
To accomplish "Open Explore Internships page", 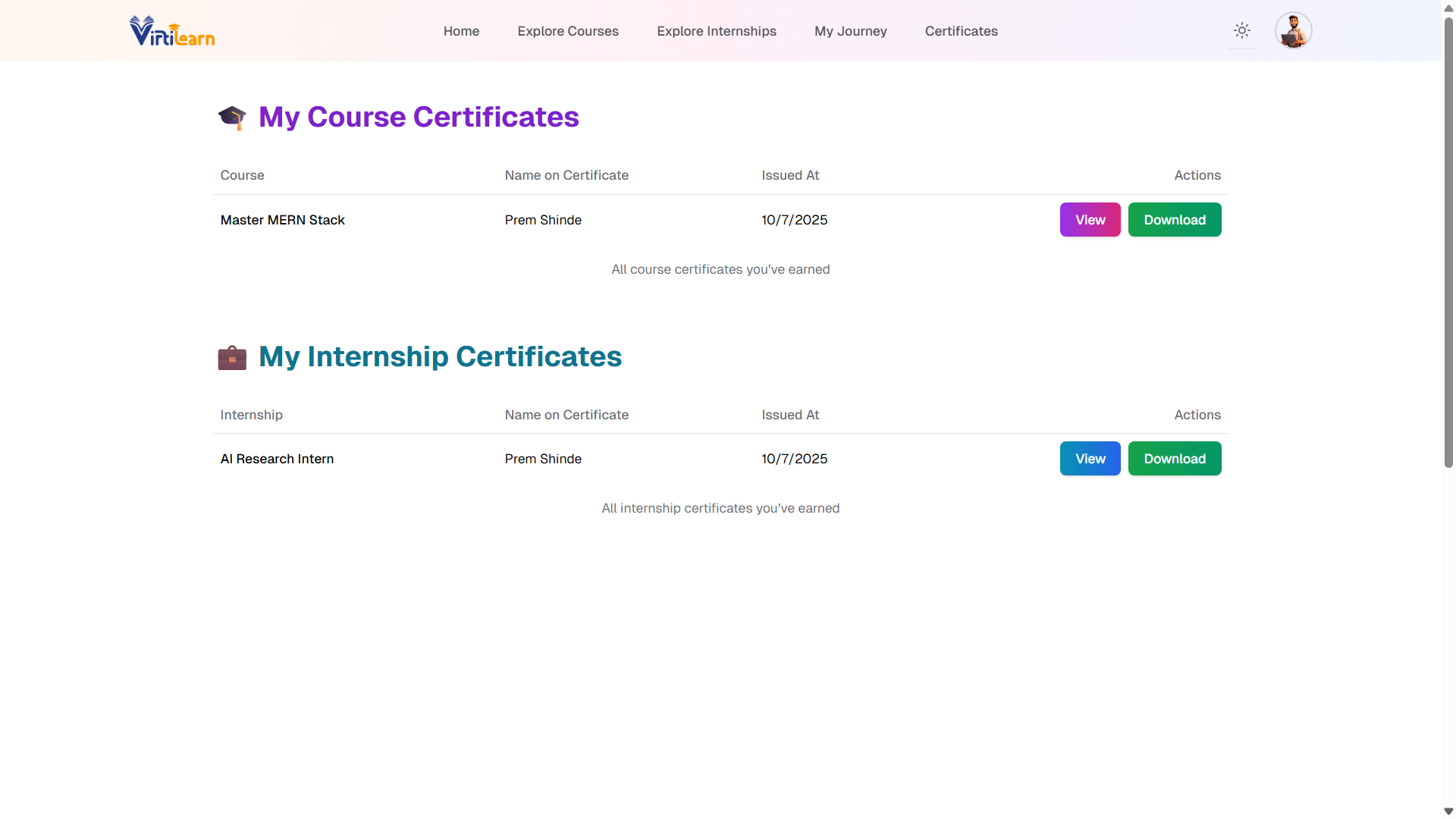I will point(717,31).
